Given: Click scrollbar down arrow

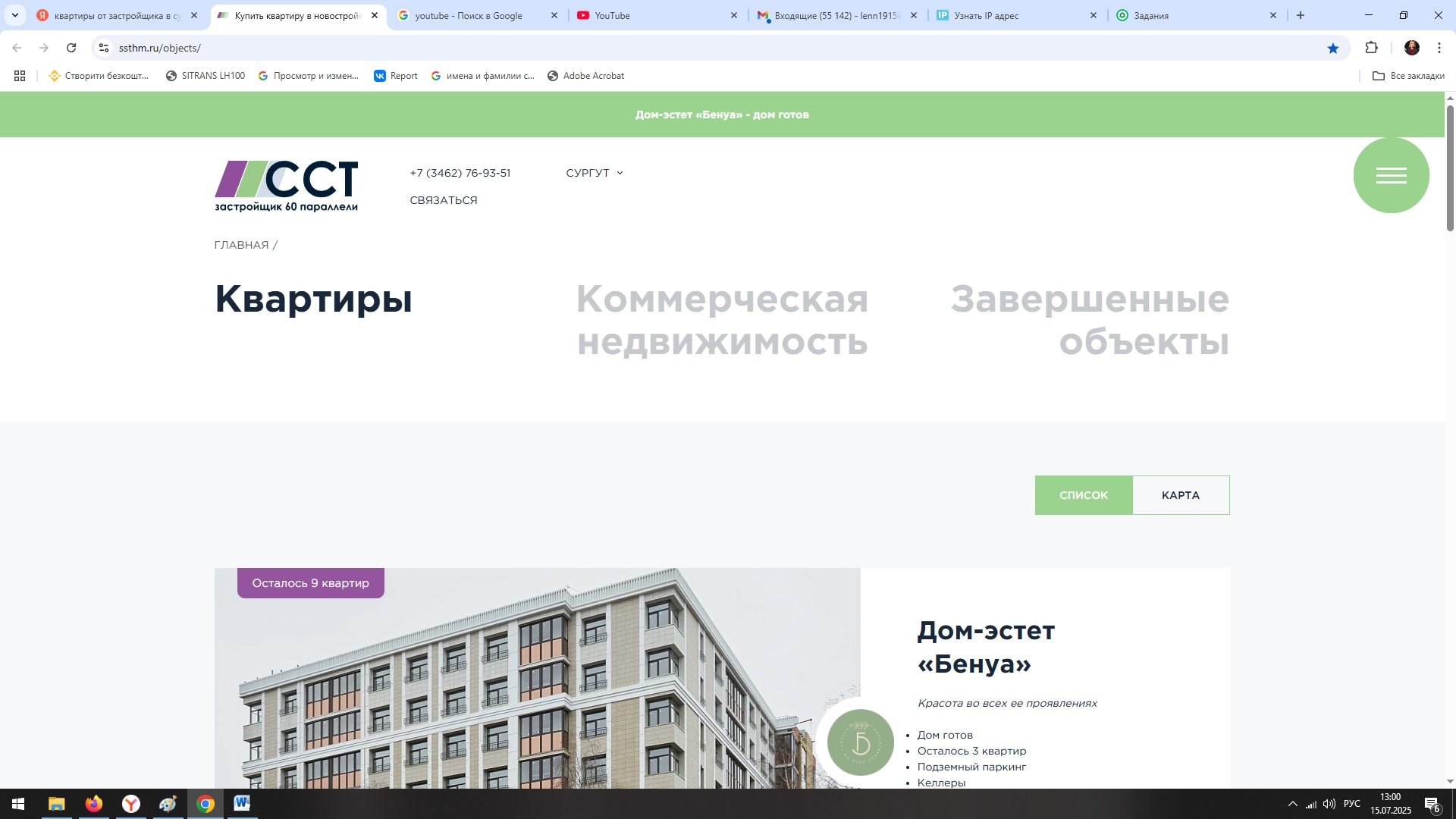Looking at the screenshot, I should (1450, 781).
